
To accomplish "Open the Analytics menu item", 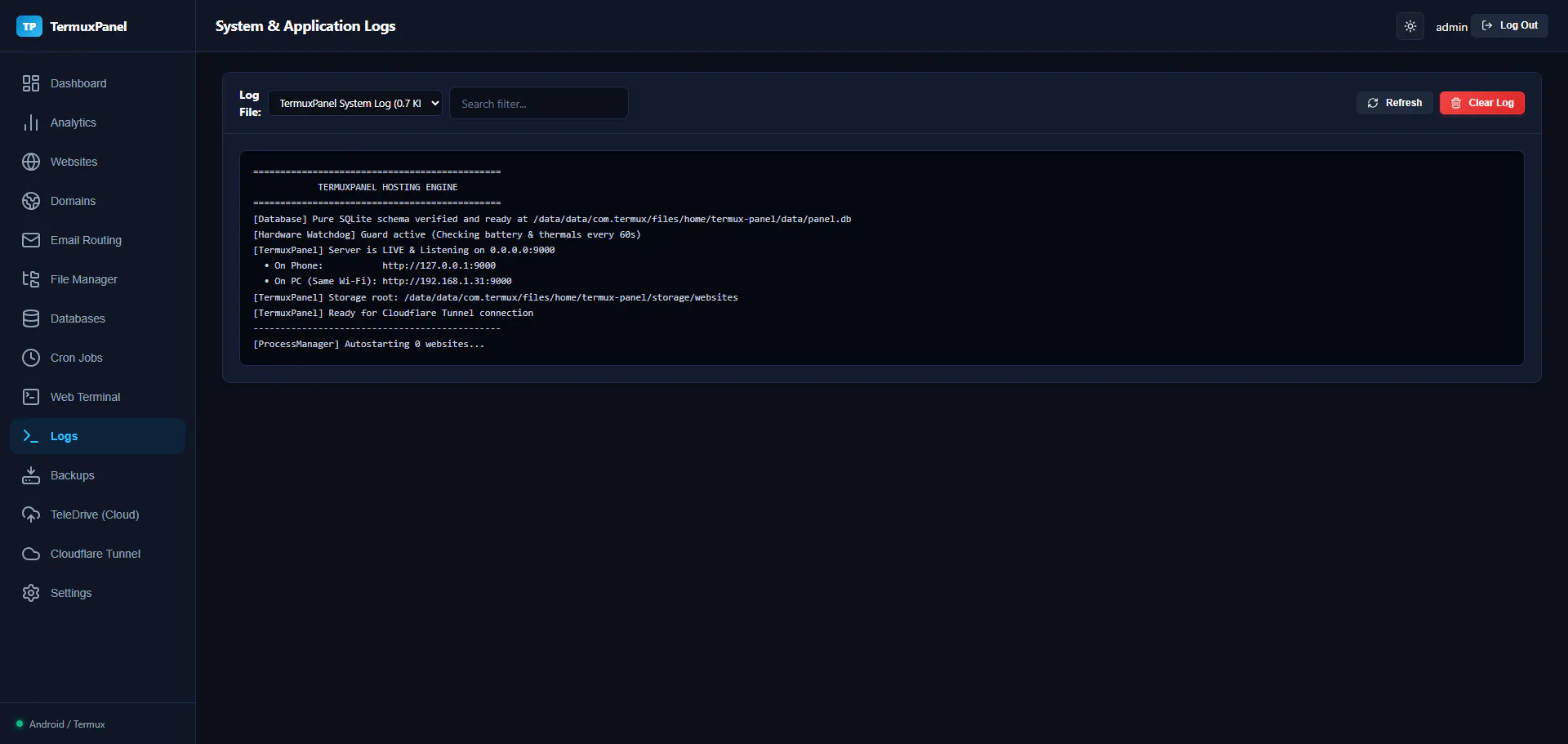I will [98, 123].
